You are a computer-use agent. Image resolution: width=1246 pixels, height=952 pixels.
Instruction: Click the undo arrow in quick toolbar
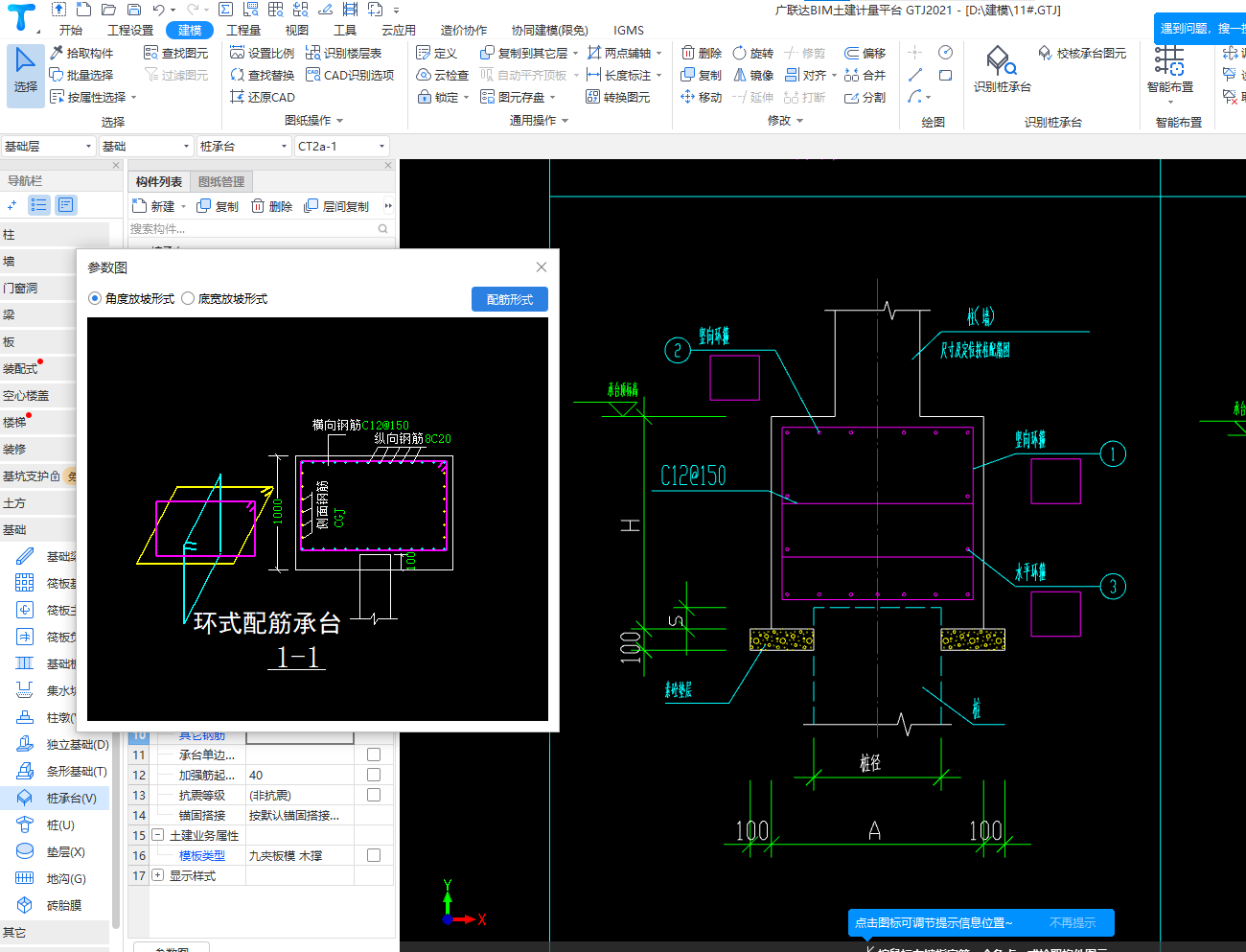158,10
